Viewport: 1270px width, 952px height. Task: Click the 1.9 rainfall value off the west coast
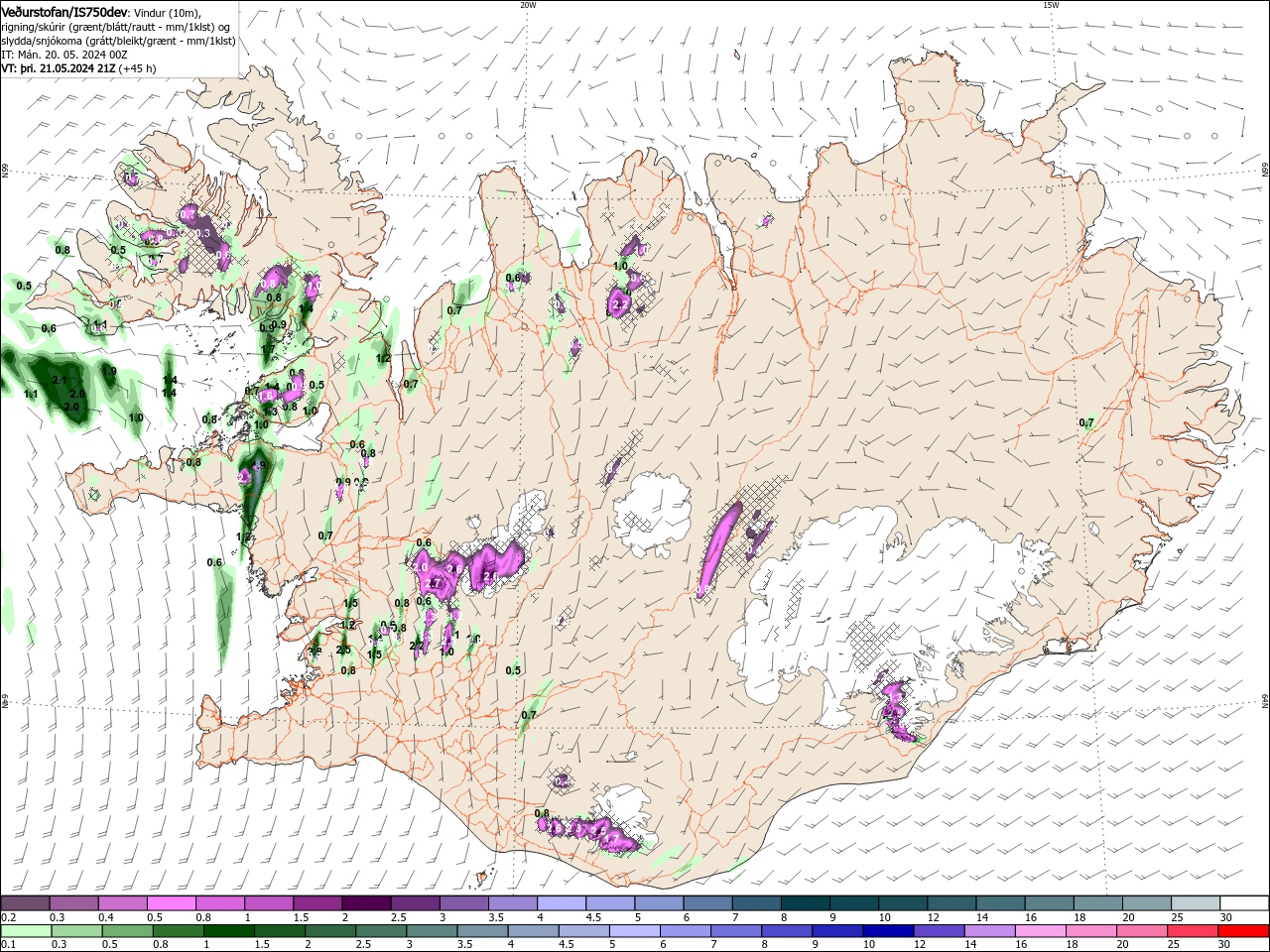tap(109, 372)
